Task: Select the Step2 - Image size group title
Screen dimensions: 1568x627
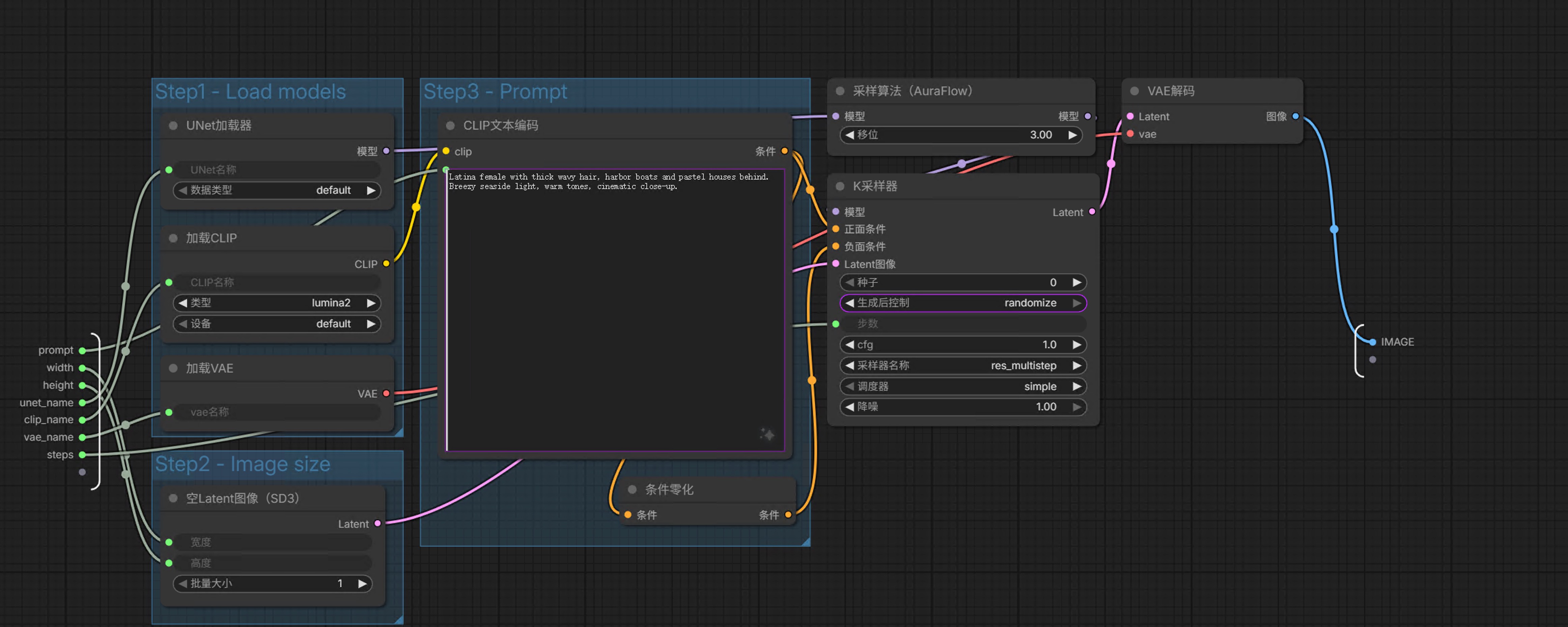Action: (242, 464)
